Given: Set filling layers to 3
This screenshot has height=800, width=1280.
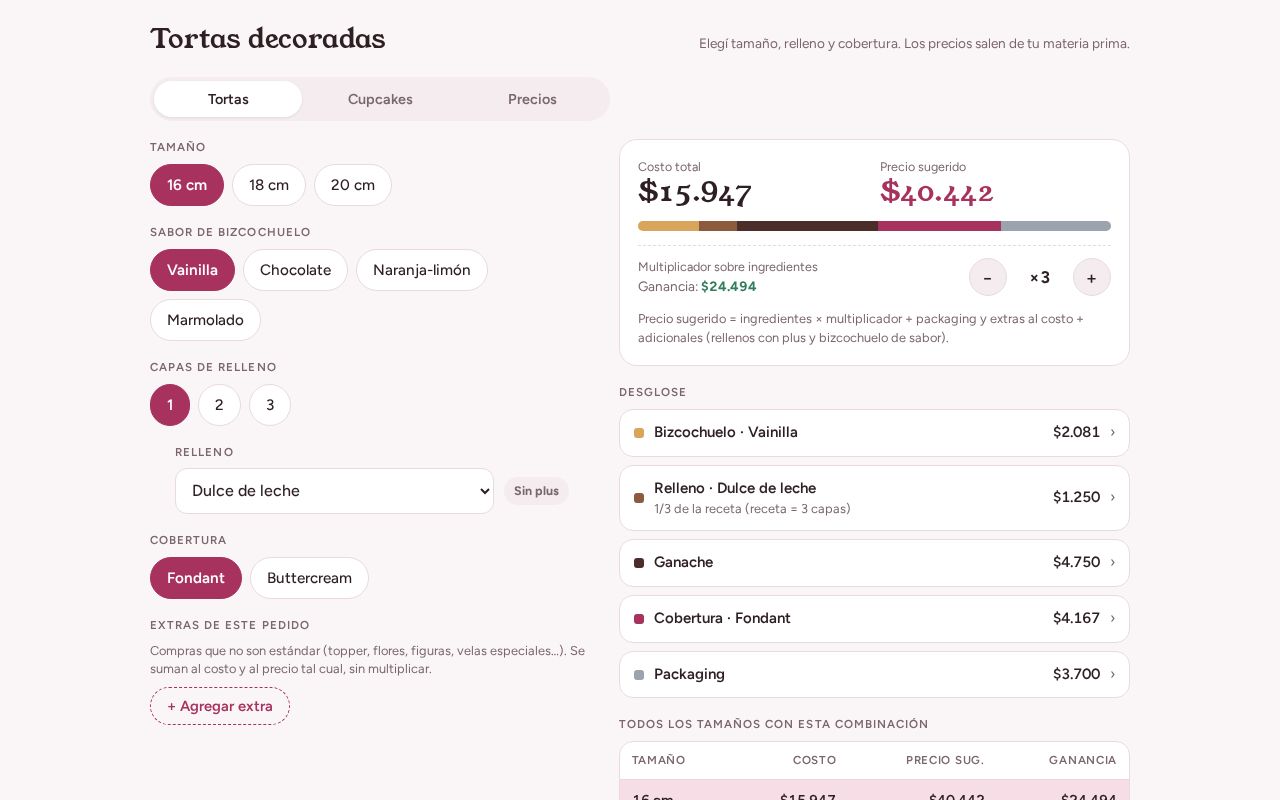Looking at the screenshot, I should point(270,405).
